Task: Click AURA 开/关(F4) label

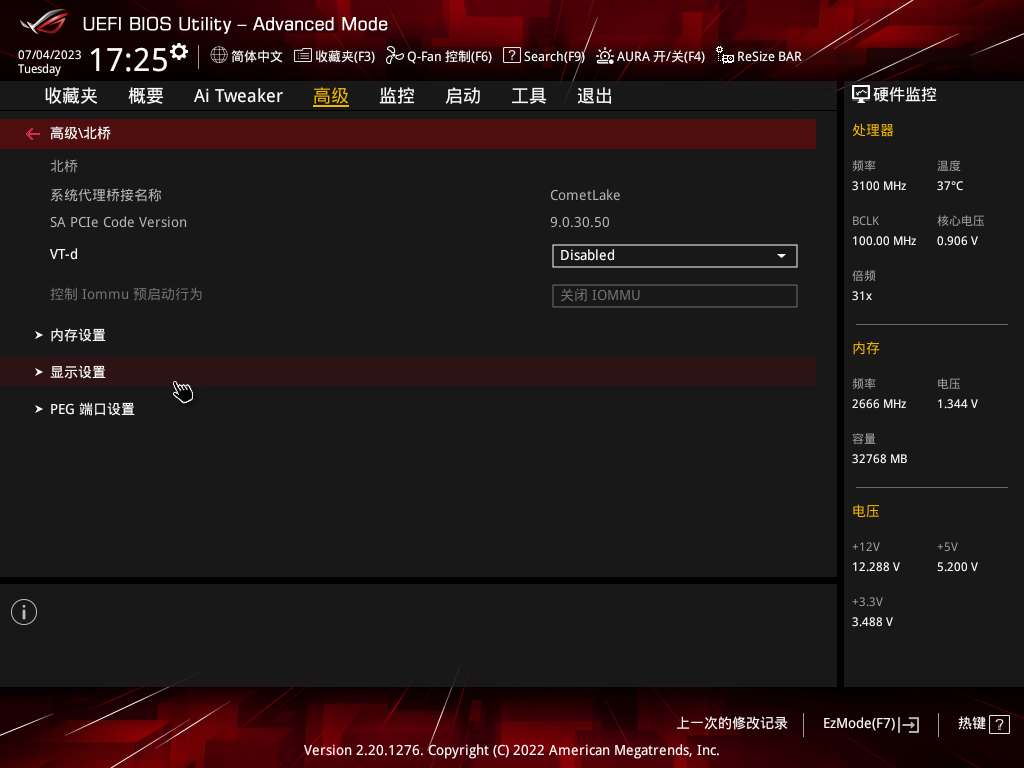Action: pos(661,56)
